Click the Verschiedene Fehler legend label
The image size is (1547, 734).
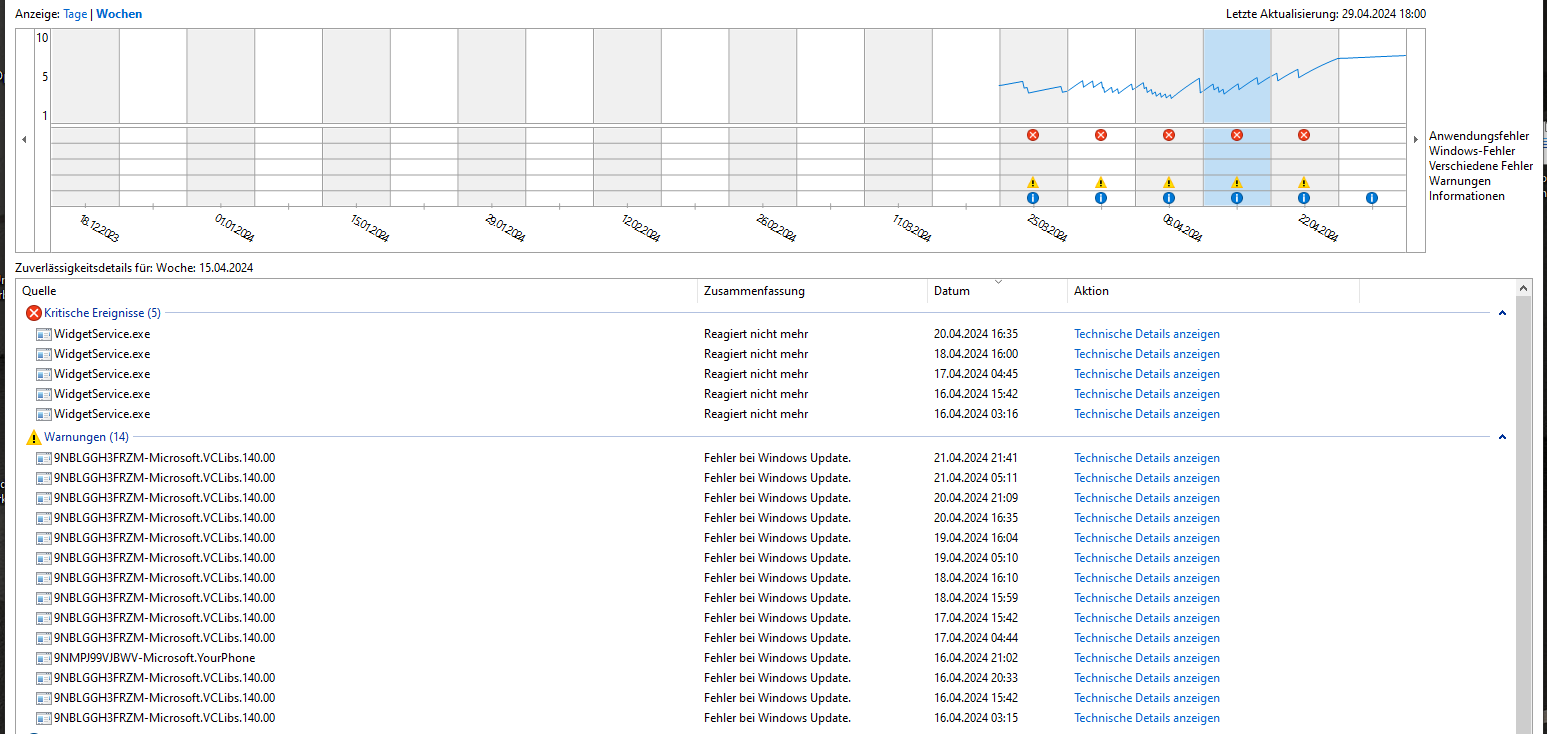1481,166
